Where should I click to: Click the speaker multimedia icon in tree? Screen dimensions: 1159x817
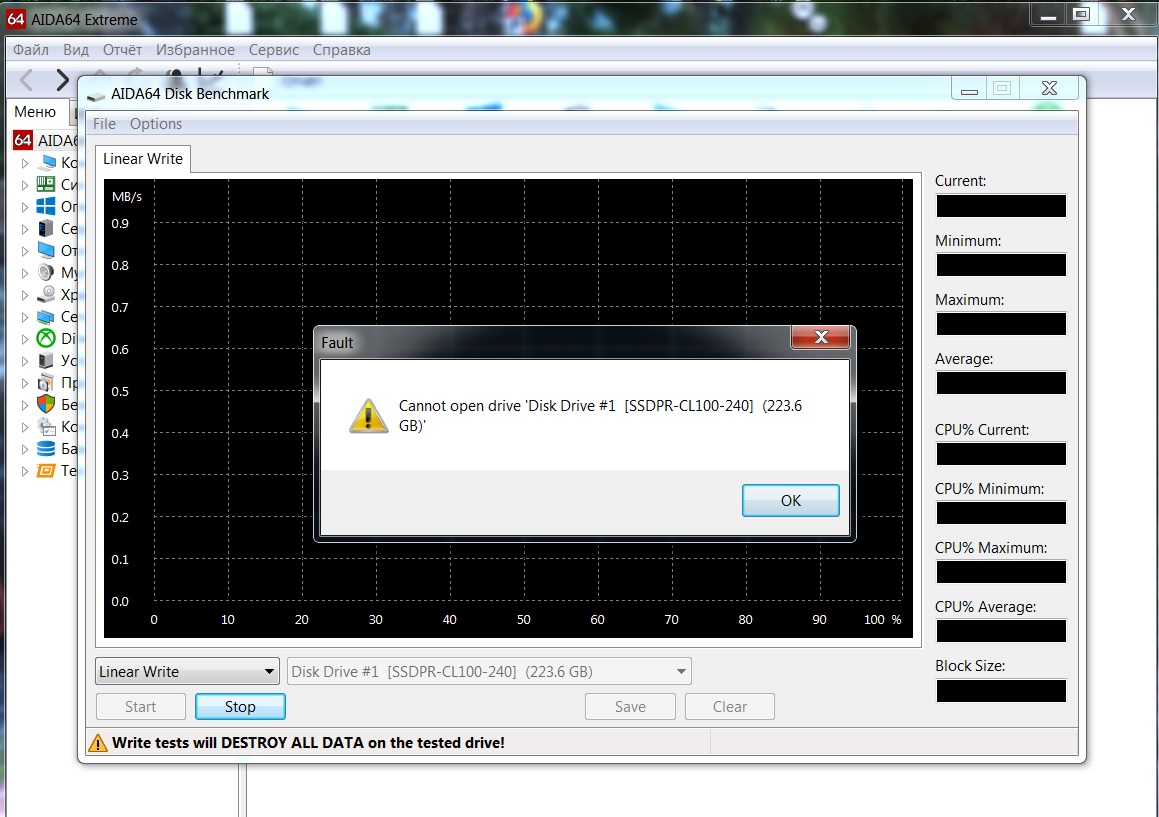pos(46,272)
